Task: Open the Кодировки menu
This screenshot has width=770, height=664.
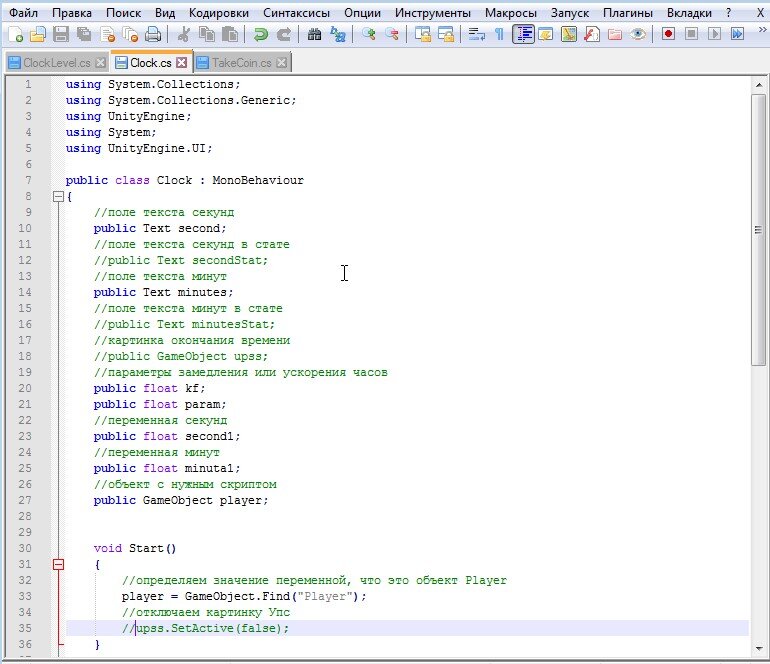Action: [x=219, y=13]
